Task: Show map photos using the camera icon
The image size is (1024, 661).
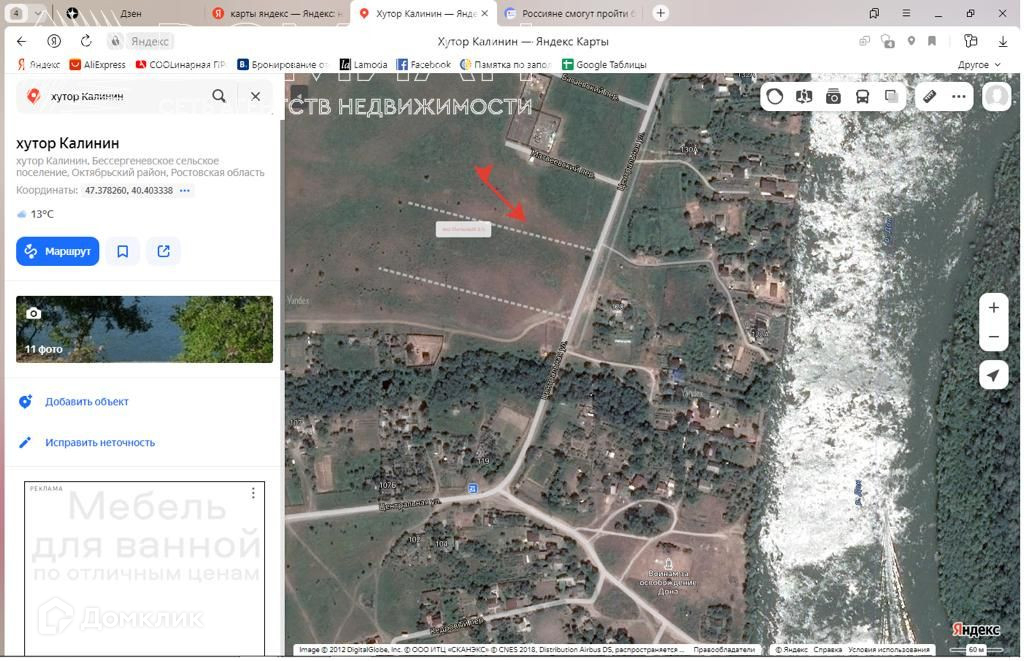Action: pos(833,97)
